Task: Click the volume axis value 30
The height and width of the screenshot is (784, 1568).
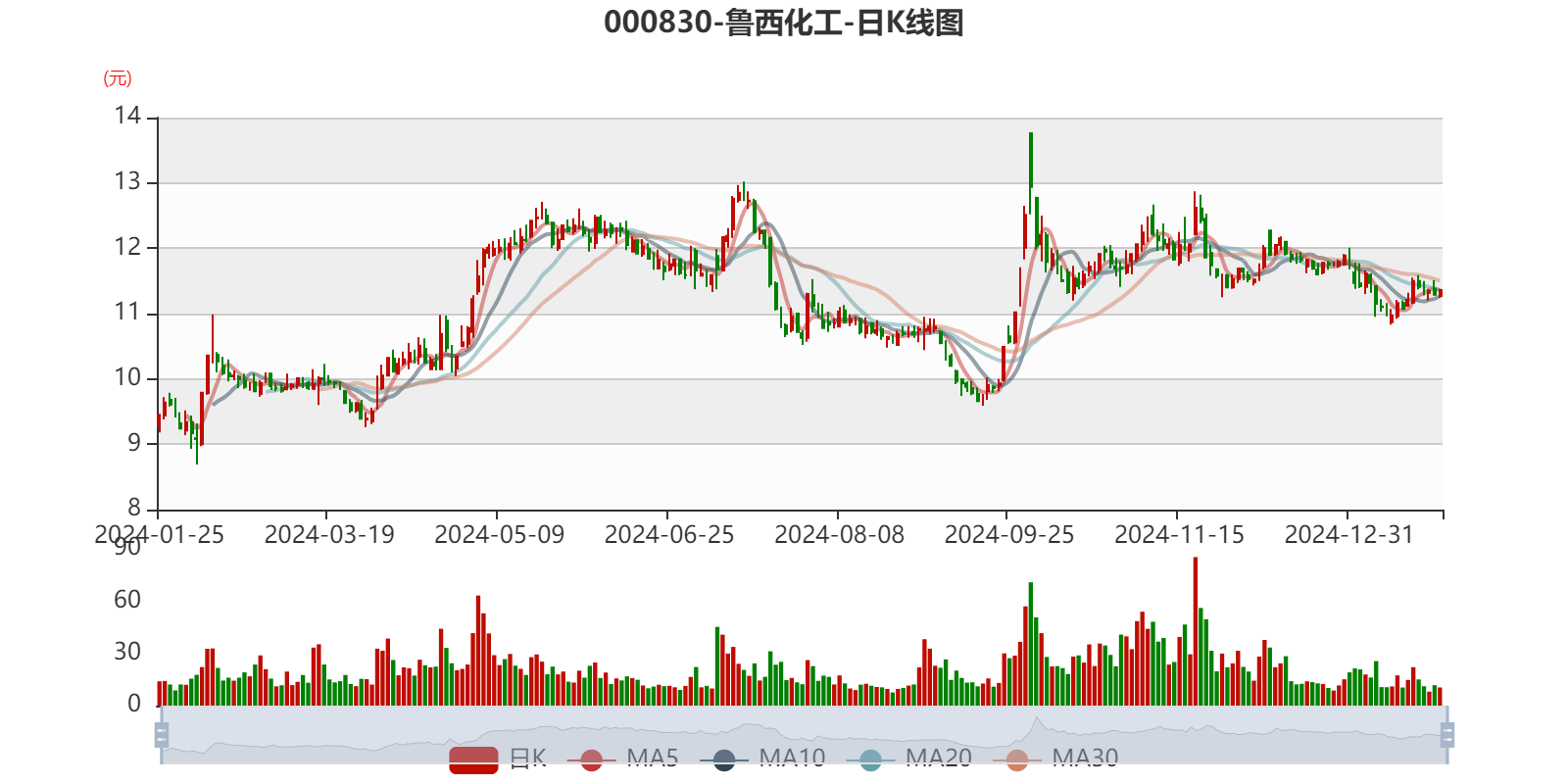Action: pos(127,652)
